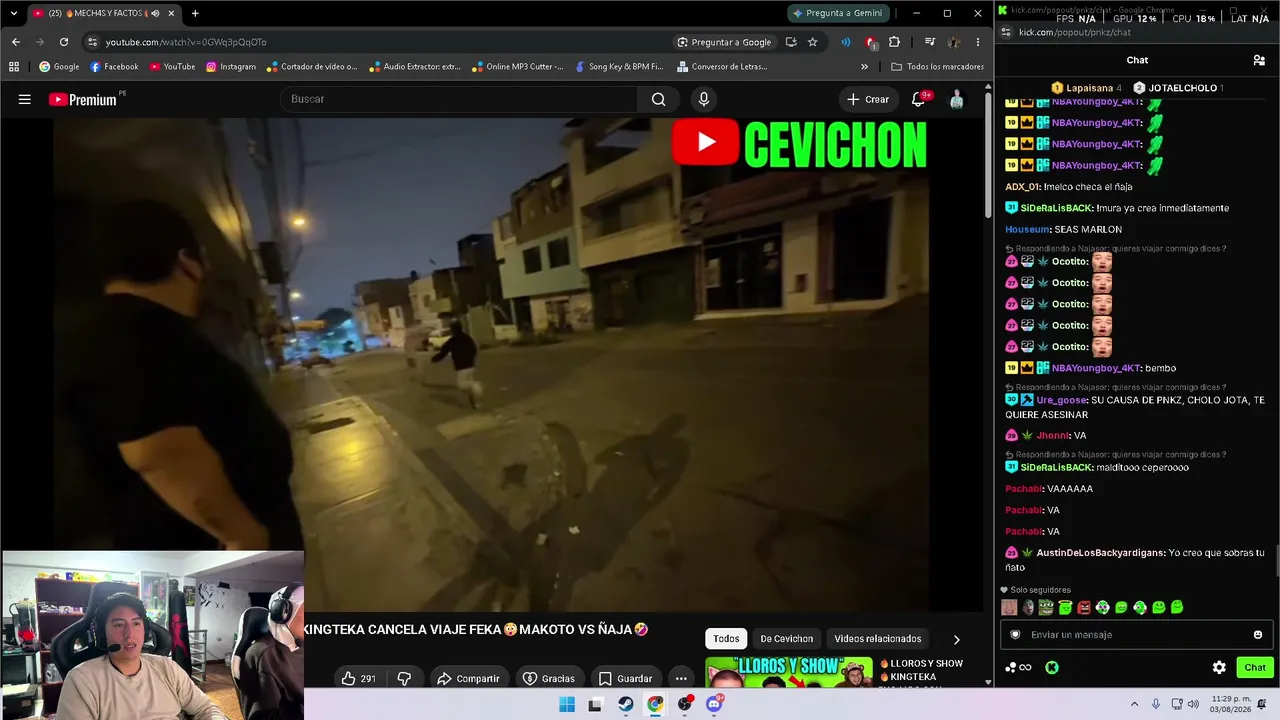Like the video with thumbs-up button
The image size is (1280, 720).
click(x=359, y=678)
